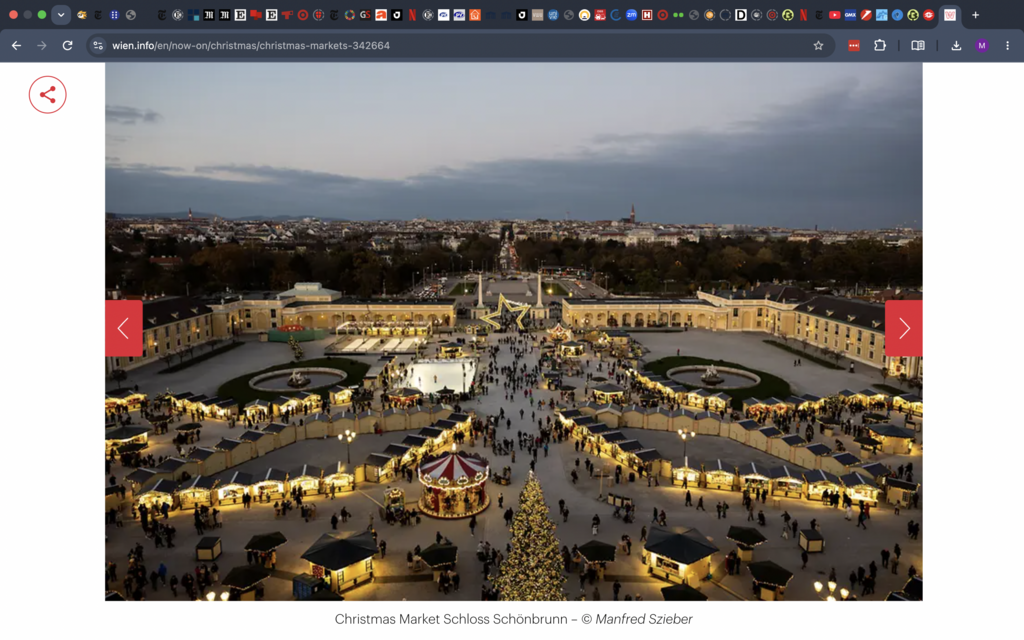Switch to the tiger favicon tab
Screen dimensions: 1024x640
tap(82, 14)
